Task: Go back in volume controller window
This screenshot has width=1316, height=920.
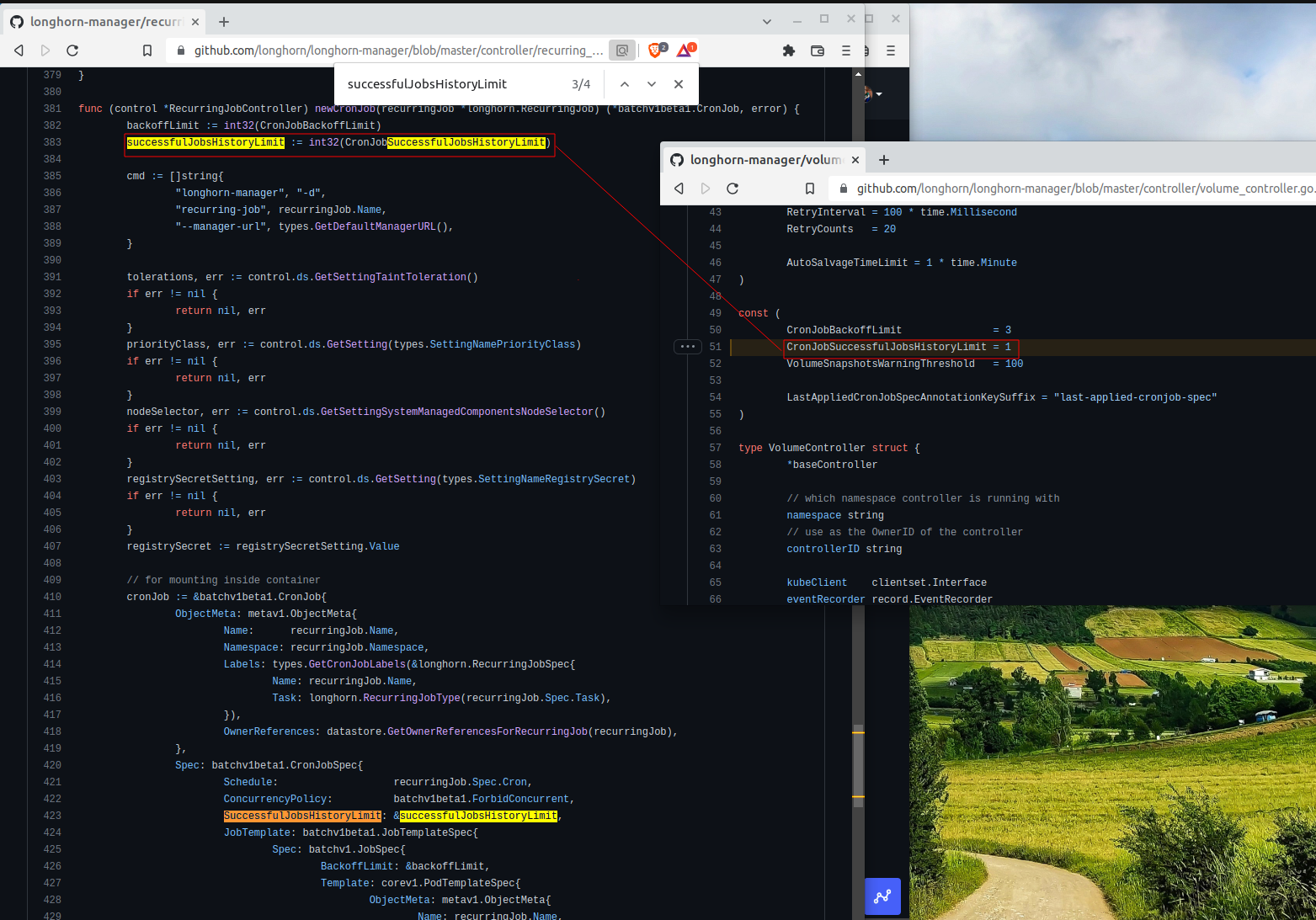Action: pos(679,189)
